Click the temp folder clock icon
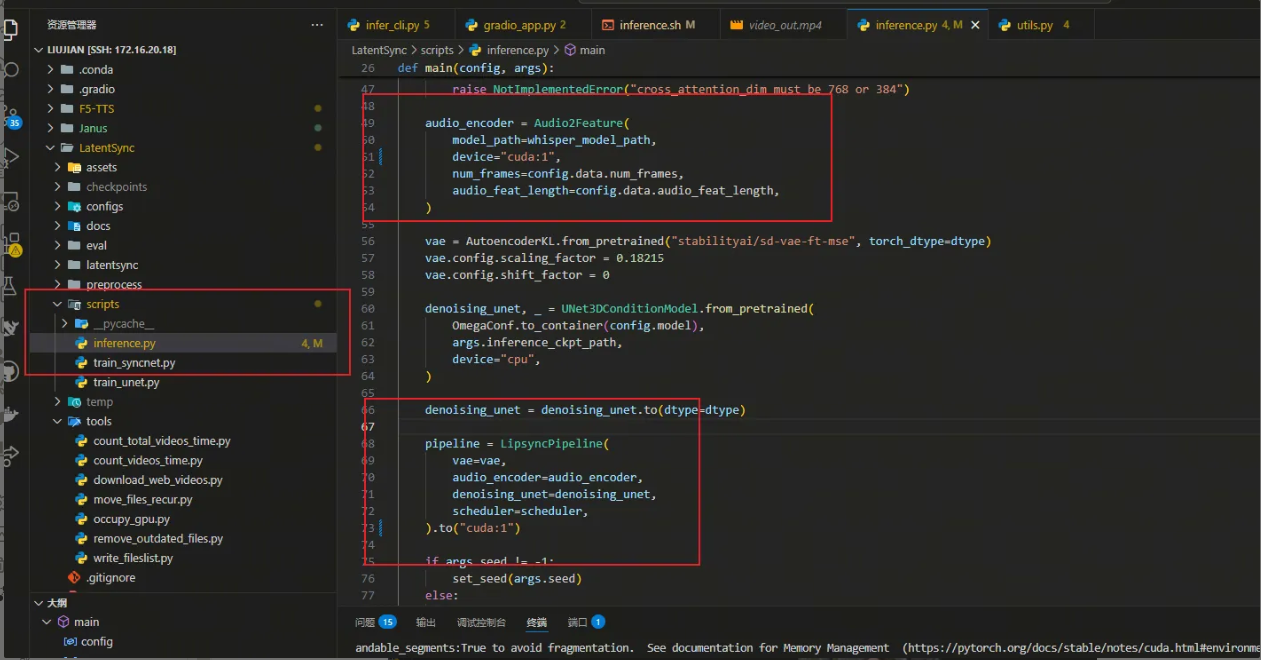1261x660 pixels. coord(74,402)
